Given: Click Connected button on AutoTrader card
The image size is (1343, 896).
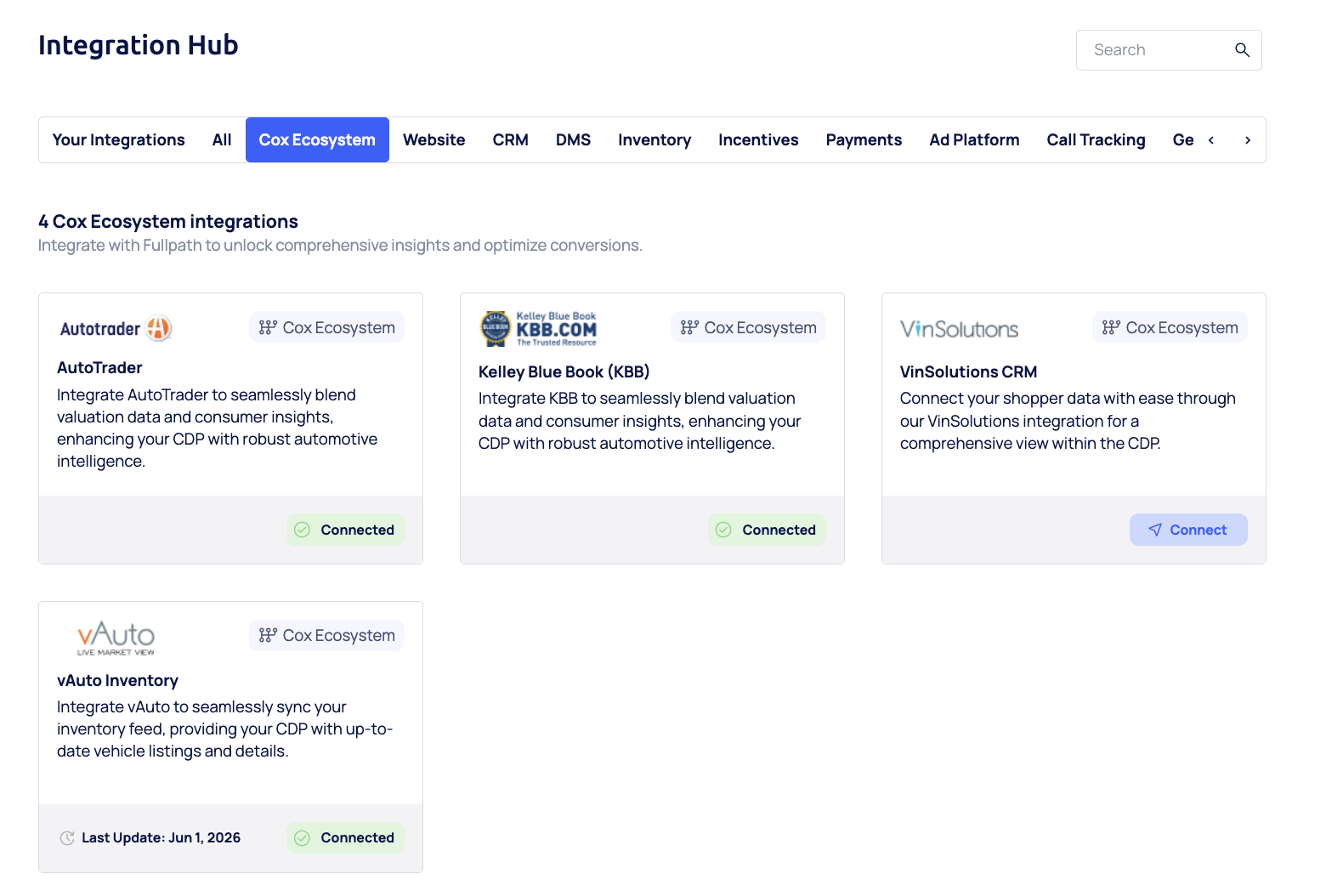Looking at the screenshot, I should click(x=345, y=530).
